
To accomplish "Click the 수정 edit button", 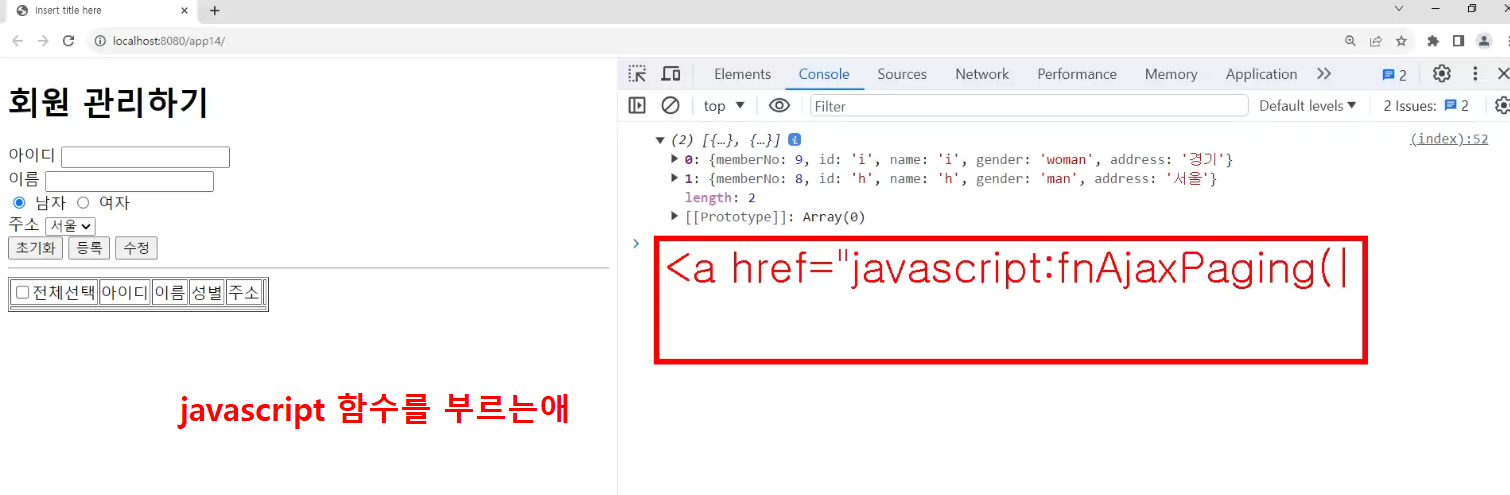I will pyautogui.click(x=136, y=248).
